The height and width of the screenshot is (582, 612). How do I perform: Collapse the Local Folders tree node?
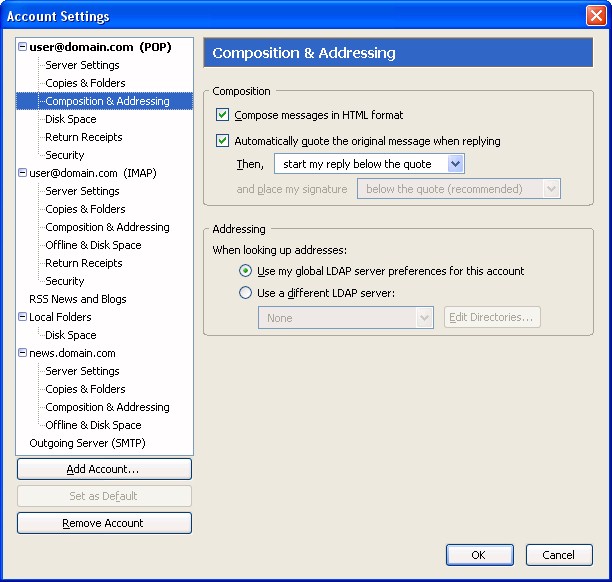[x=23, y=317]
